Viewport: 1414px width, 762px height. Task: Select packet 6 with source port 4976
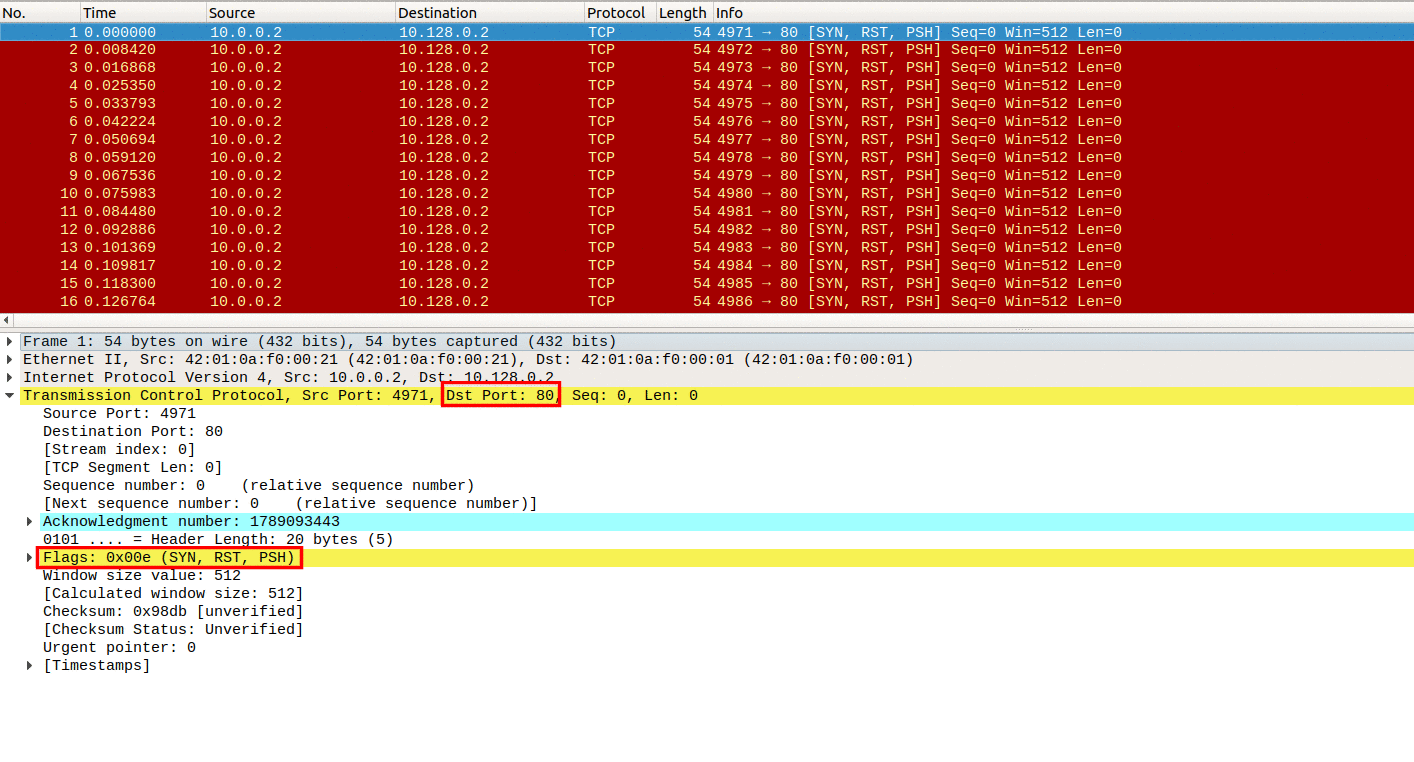[707, 122]
